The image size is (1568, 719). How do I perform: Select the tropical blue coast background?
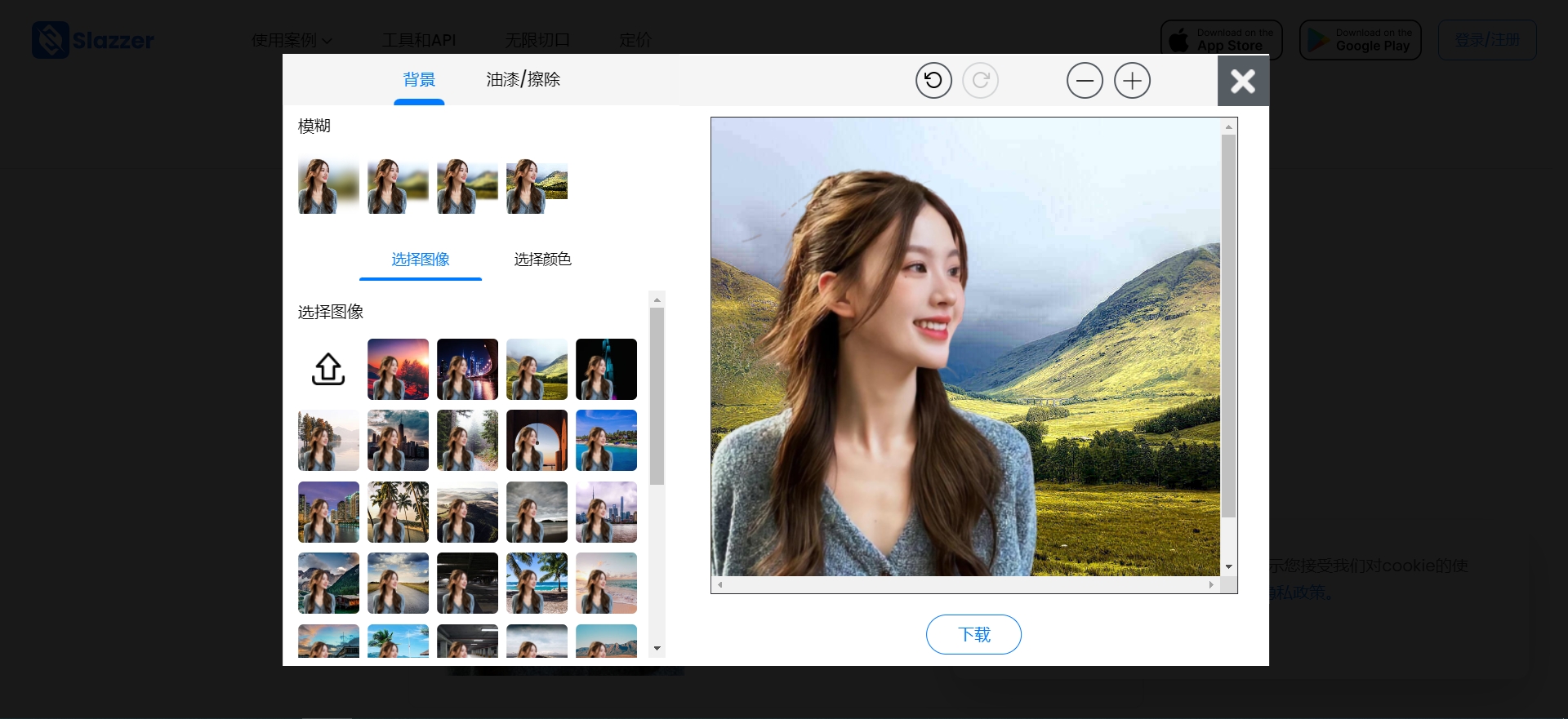(x=606, y=440)
